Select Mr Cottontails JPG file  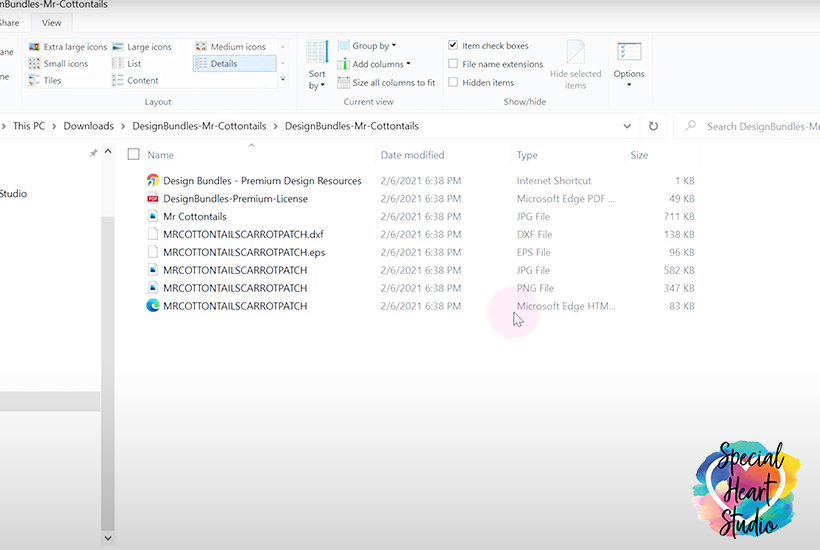point(195,216)
